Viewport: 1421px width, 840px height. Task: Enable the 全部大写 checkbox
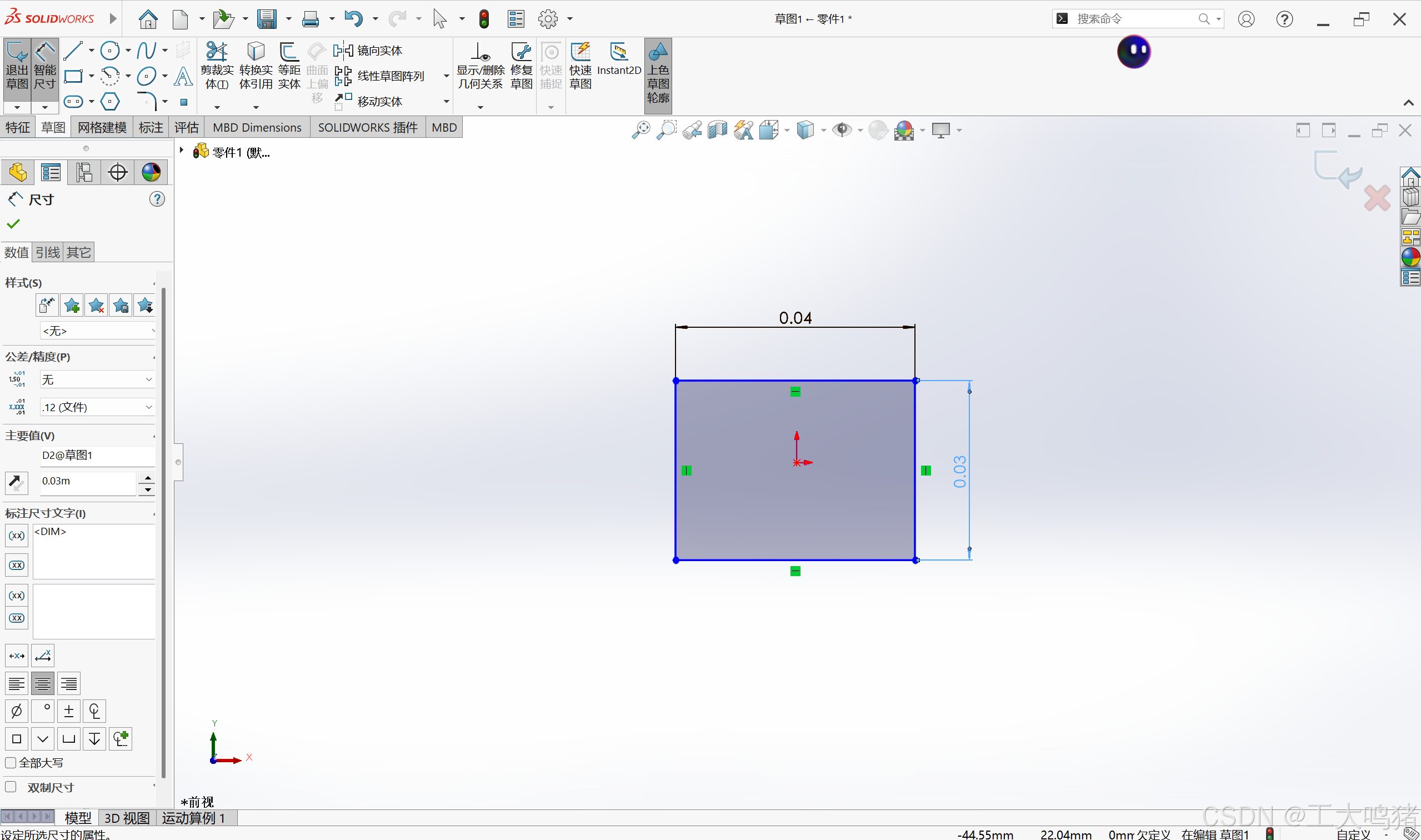click(11, 762)
